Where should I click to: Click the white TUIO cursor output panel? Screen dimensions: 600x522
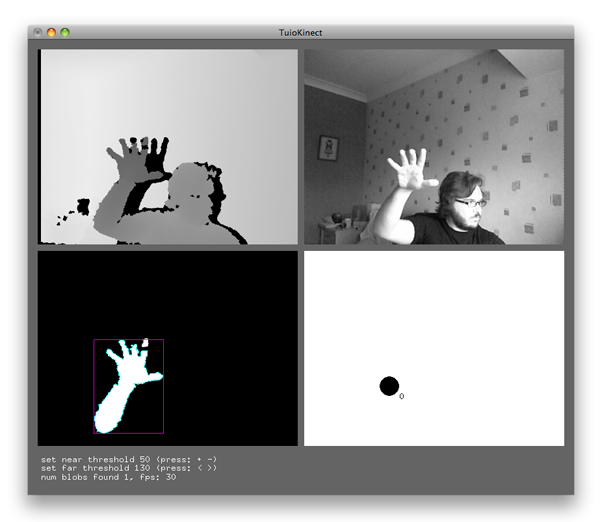tap(434, 348)
